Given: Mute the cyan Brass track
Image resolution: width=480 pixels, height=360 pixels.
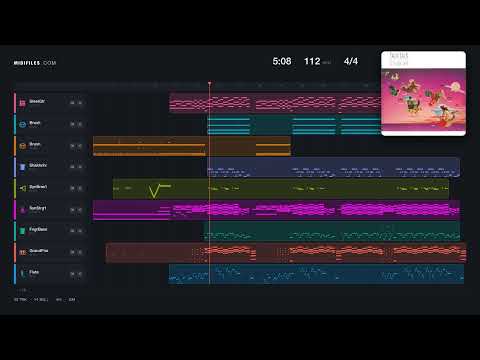Looking at the screenshot, I should click(x=72, y=124).
